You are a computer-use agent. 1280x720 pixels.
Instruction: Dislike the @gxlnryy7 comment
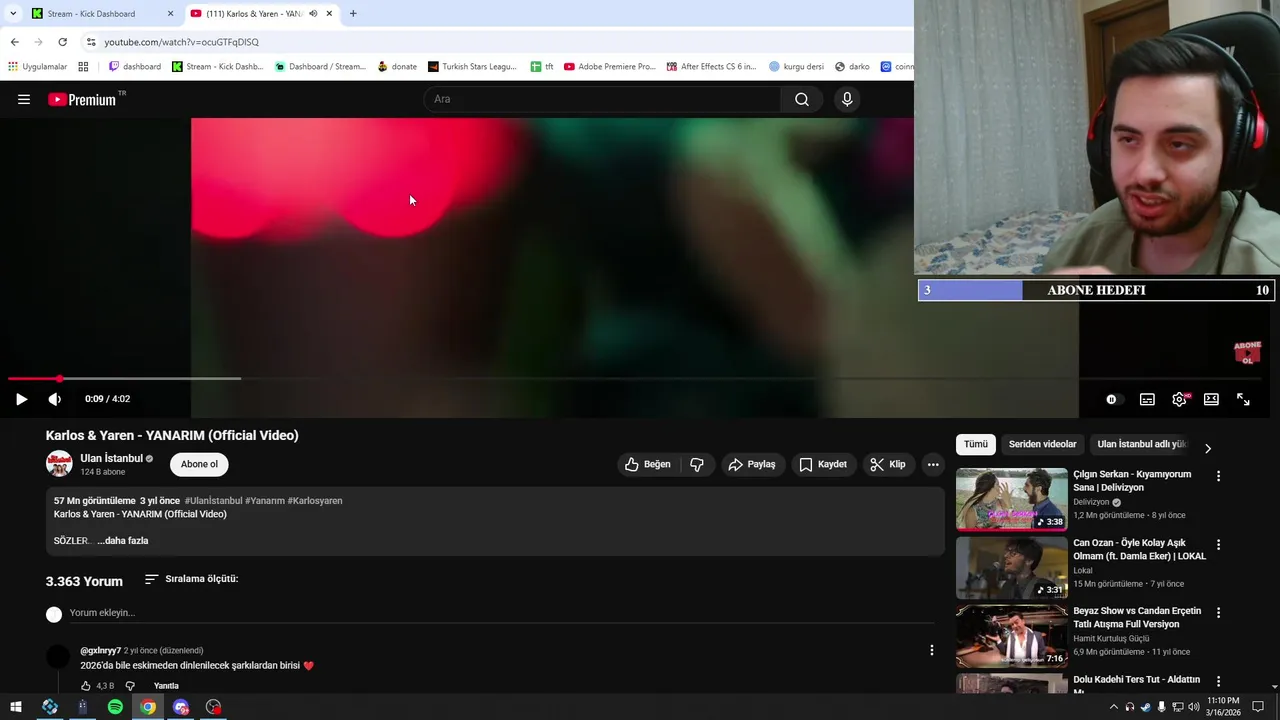tap(130, 686)
